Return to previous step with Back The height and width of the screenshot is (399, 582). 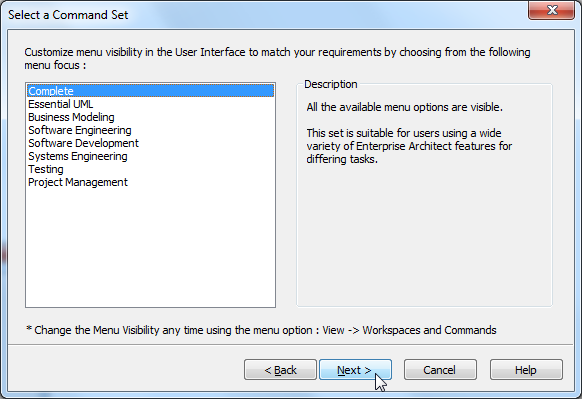click(280, 370)
